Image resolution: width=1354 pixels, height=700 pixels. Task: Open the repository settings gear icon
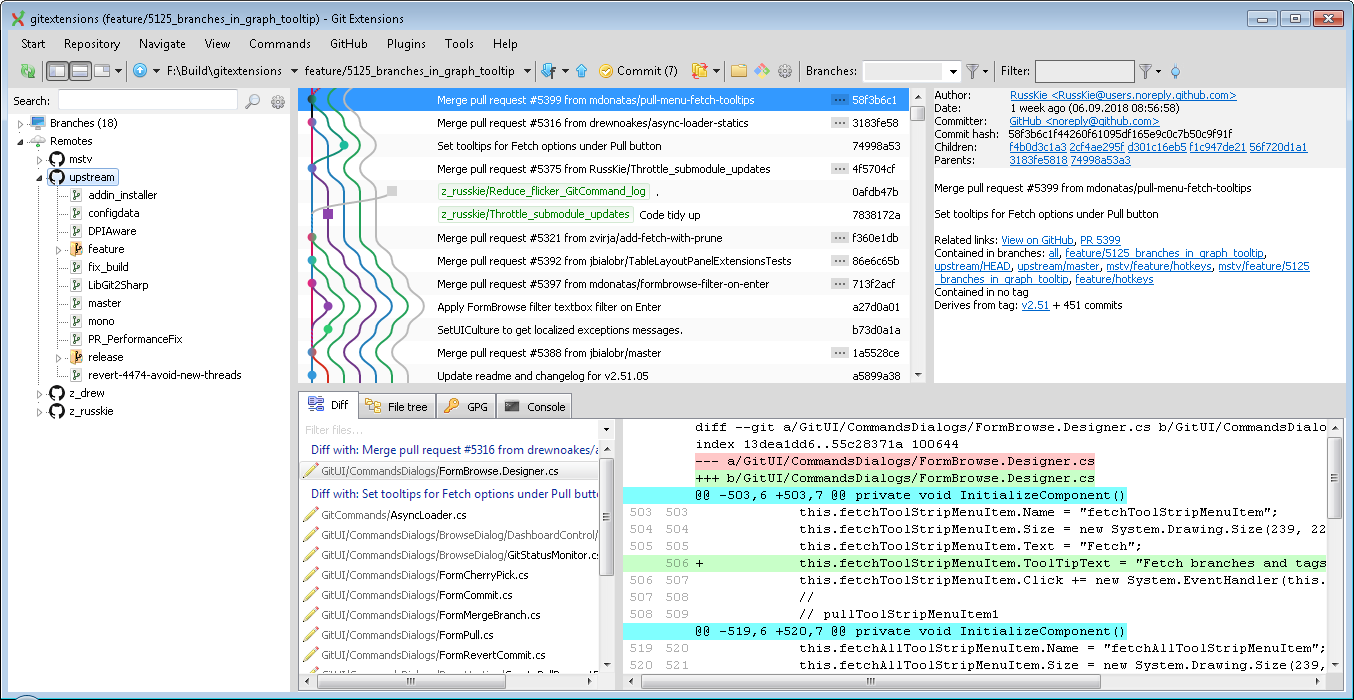pyautogui.click(x=785, y=71)
